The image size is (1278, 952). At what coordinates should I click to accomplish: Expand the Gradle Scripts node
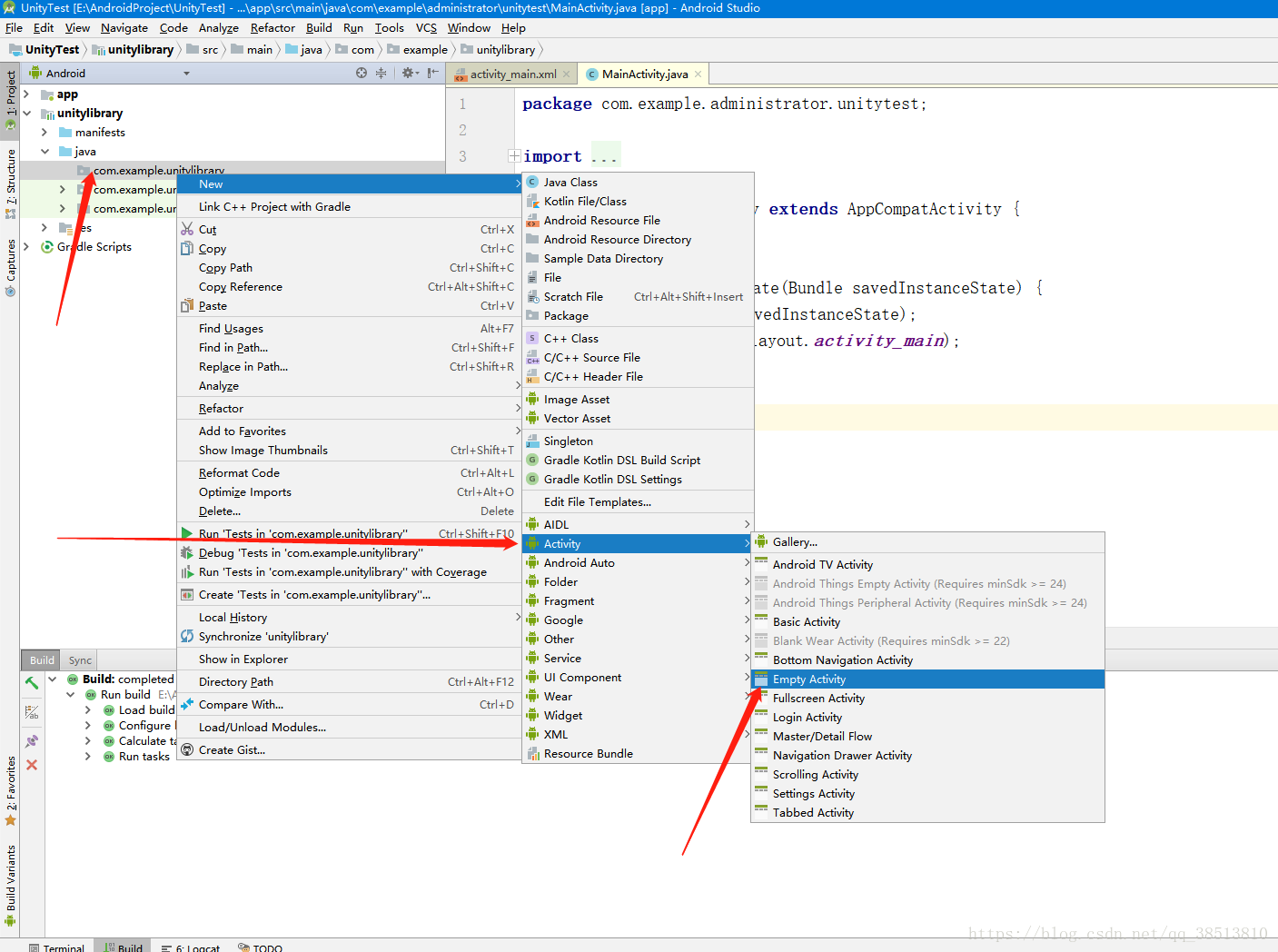[26, 246]
